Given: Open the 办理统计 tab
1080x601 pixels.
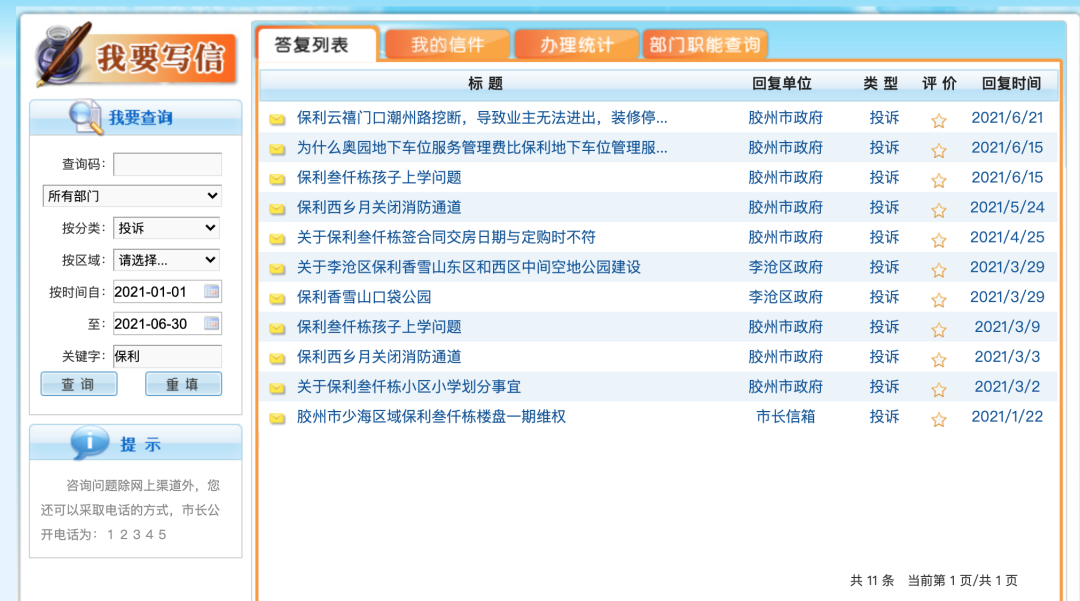Looking at the screenshot, I should pyautogui.click(x=575, y=44).
